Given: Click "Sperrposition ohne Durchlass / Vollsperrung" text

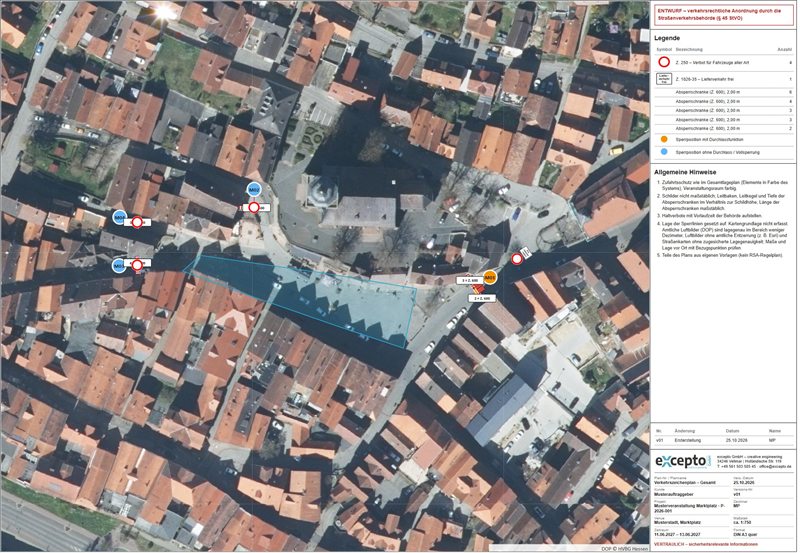Looking at the screenshot, I should pos(717,152).
